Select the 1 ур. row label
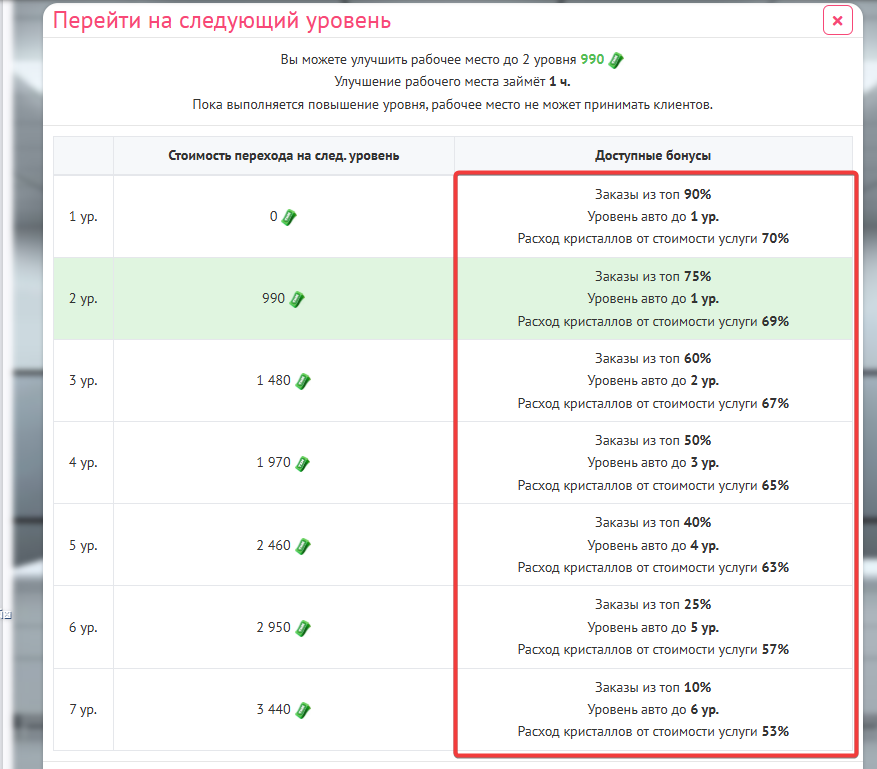 tap(83, 216)
